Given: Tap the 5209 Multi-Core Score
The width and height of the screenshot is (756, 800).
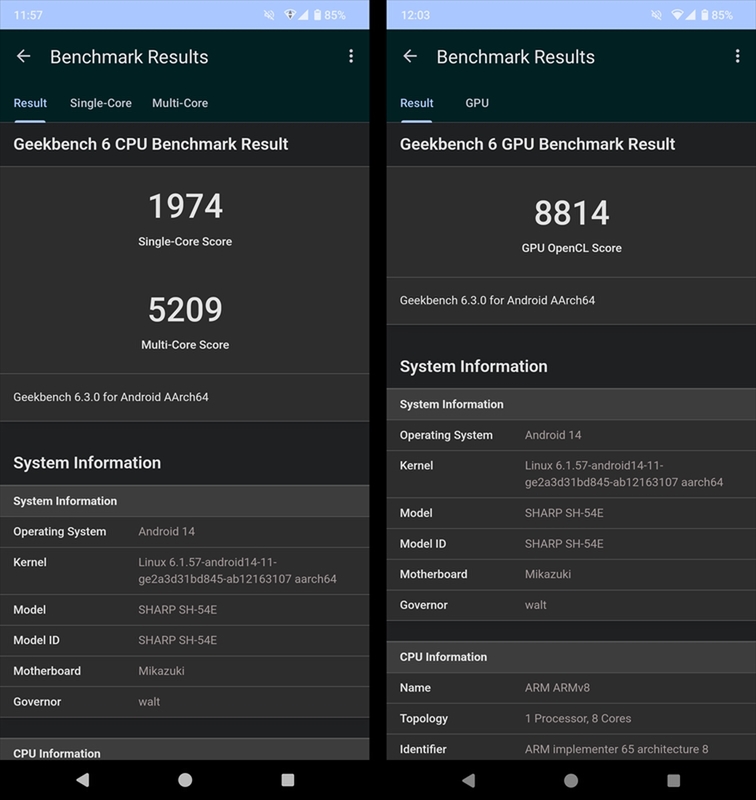Looking at the screenshot, I should [185, 309].
